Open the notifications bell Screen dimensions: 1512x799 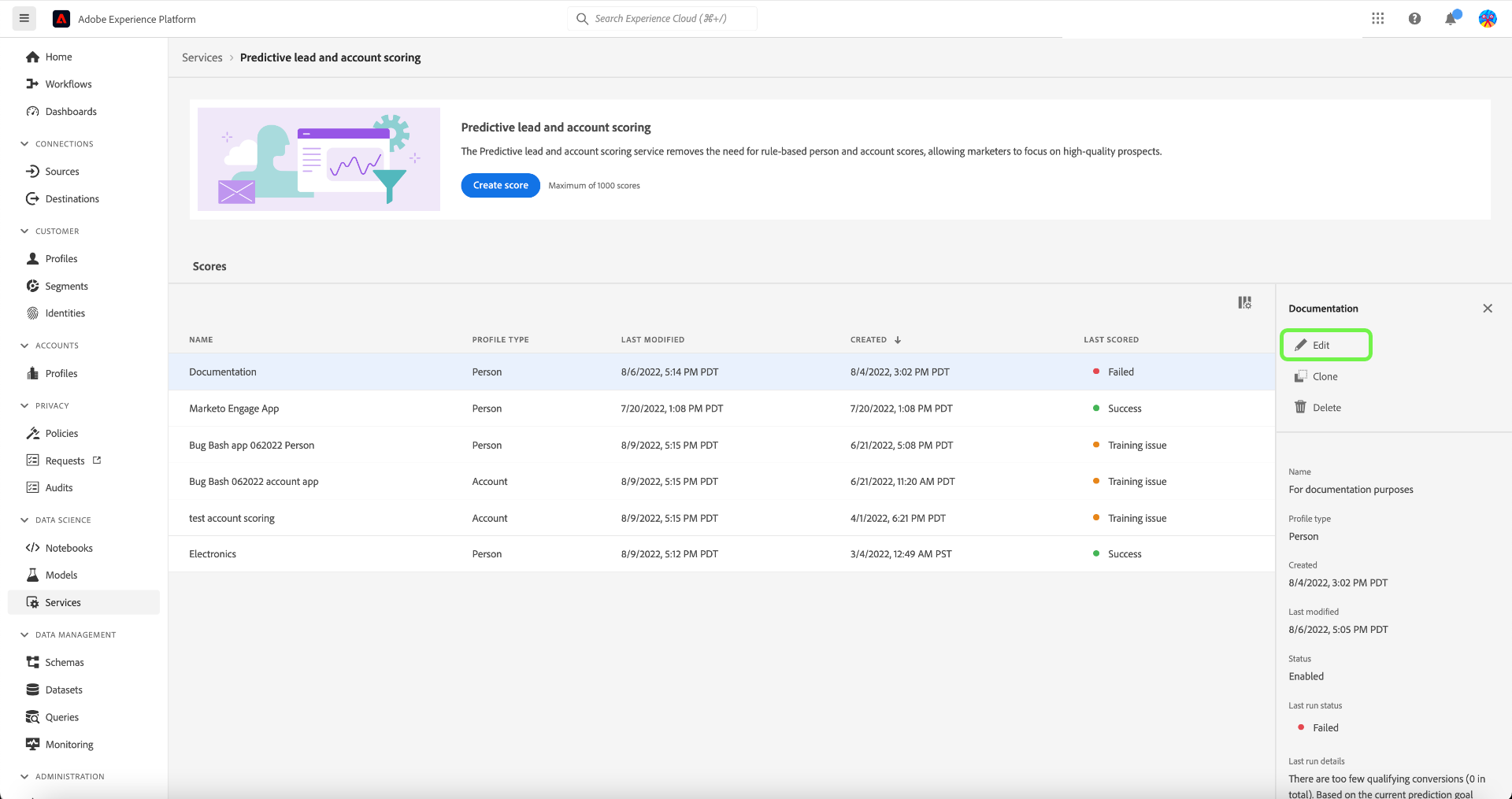coord(1451,19)
